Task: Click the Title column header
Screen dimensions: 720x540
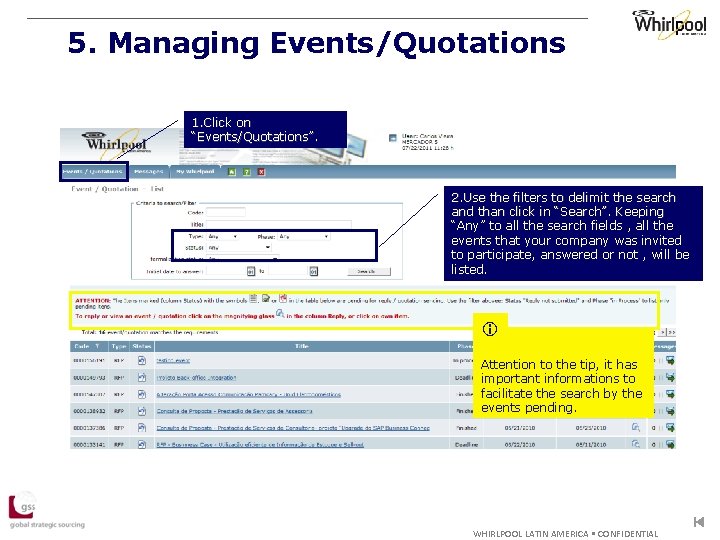Action: pyautogui.click(x=302, y=346)
